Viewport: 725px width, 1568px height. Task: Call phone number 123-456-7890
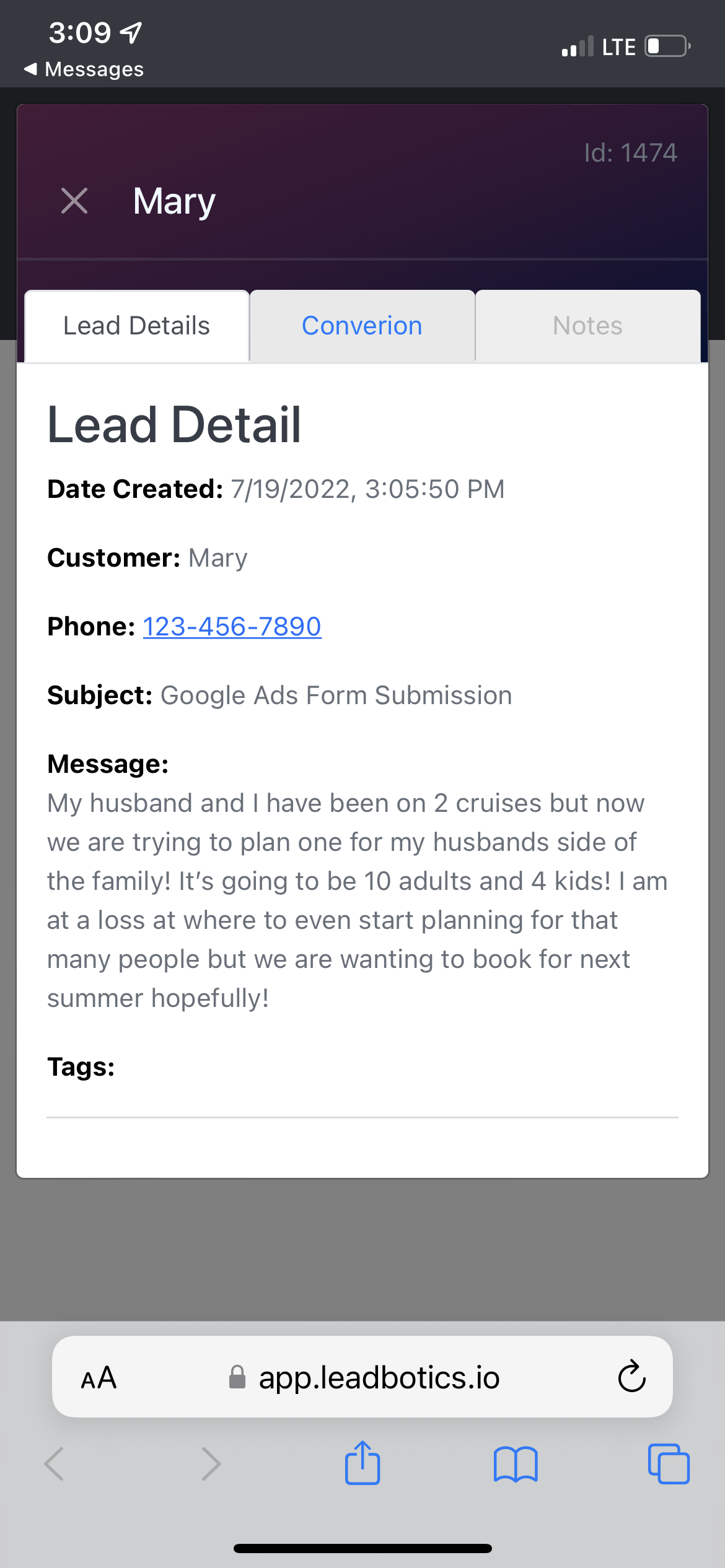tap(232, 626)
